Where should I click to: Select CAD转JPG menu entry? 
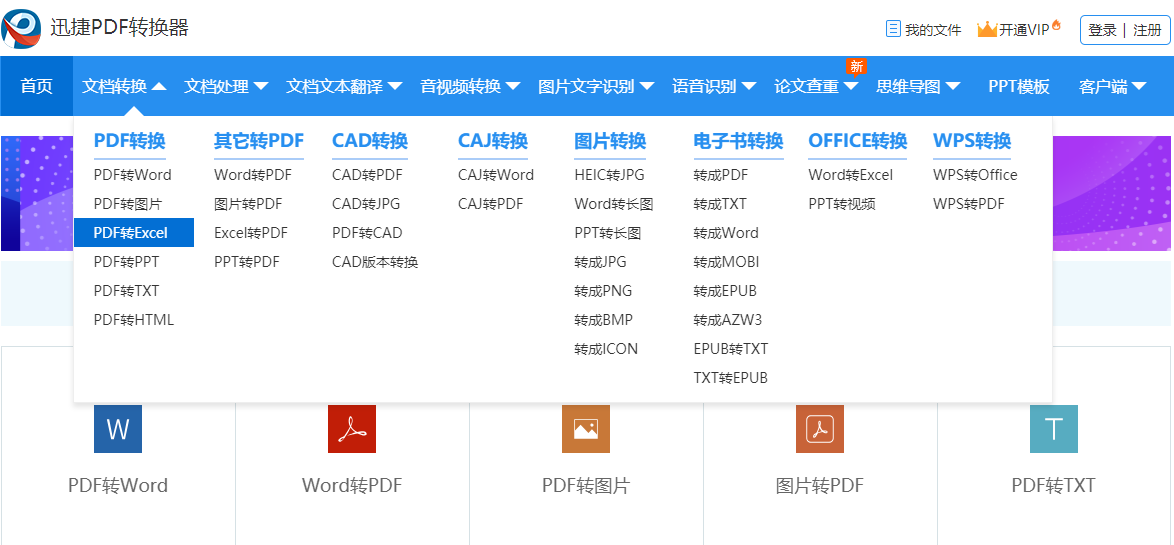(366, 204)
